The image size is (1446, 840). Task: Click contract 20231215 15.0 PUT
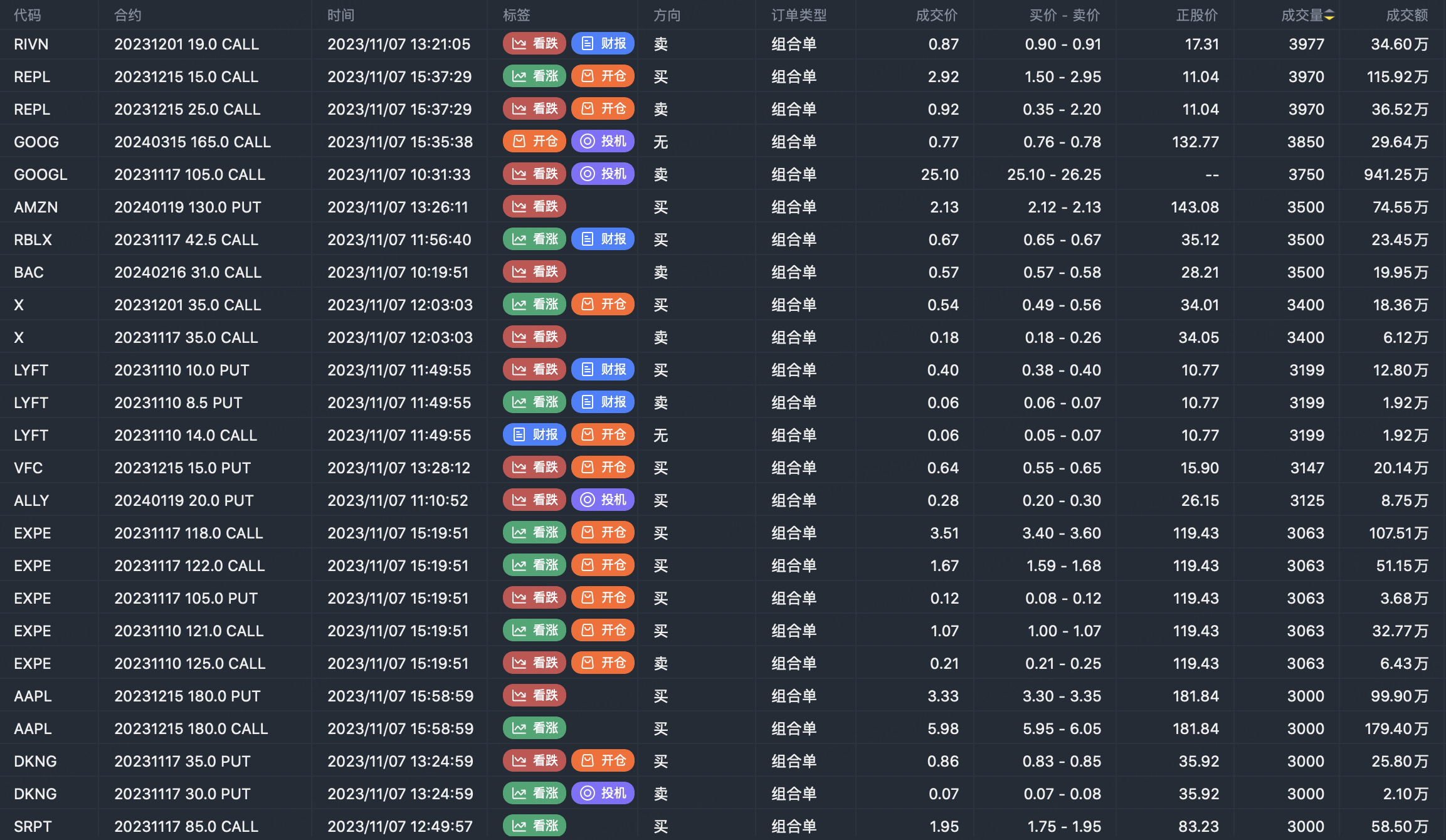(182, 468)
